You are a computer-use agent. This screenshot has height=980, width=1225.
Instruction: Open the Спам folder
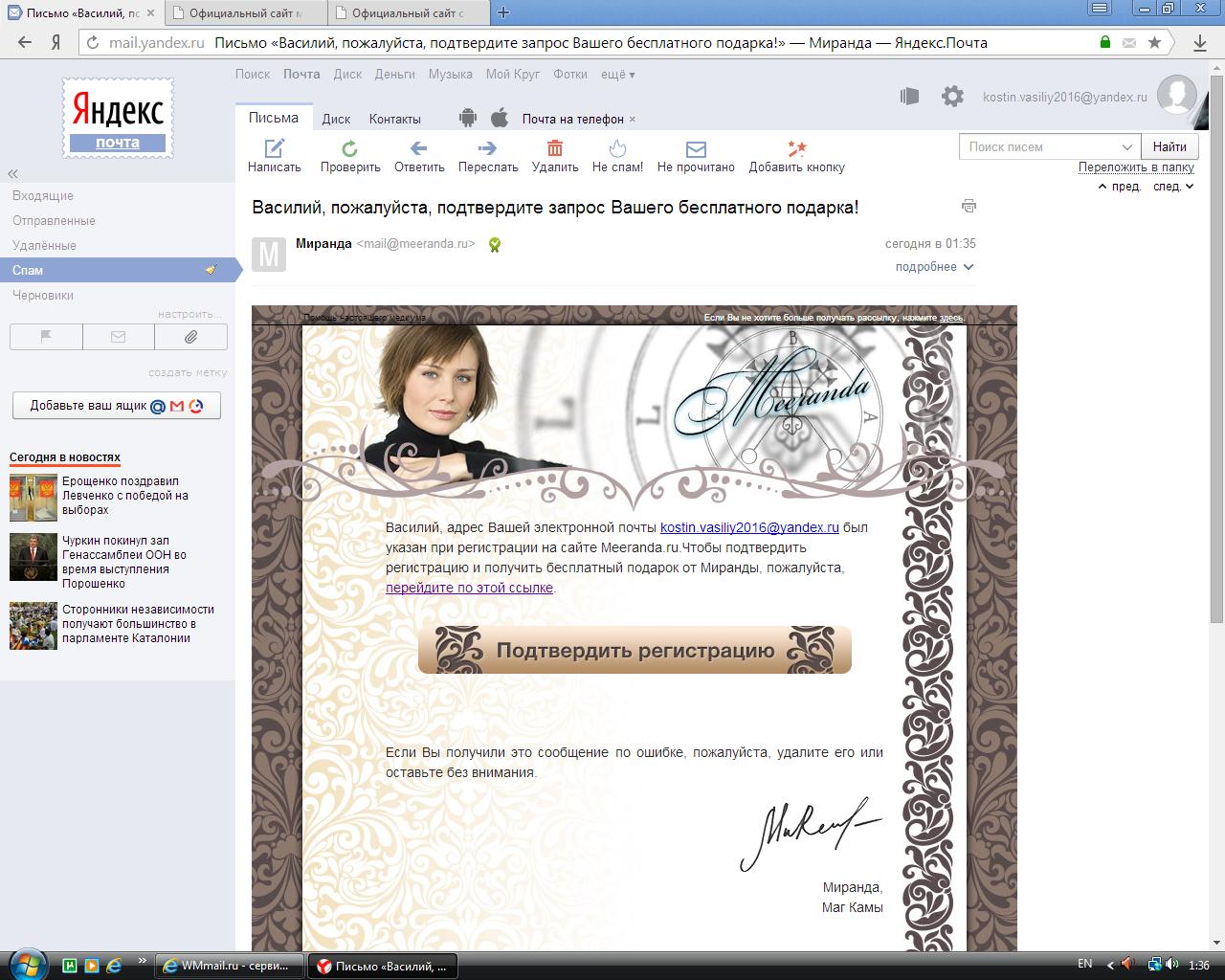(x=117, y=270)
